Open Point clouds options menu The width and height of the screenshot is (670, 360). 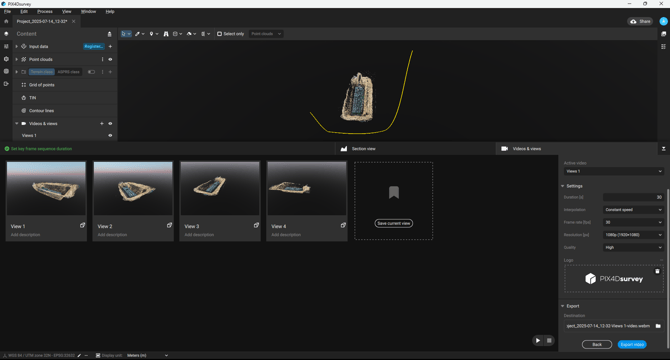(x=102, y=59)
